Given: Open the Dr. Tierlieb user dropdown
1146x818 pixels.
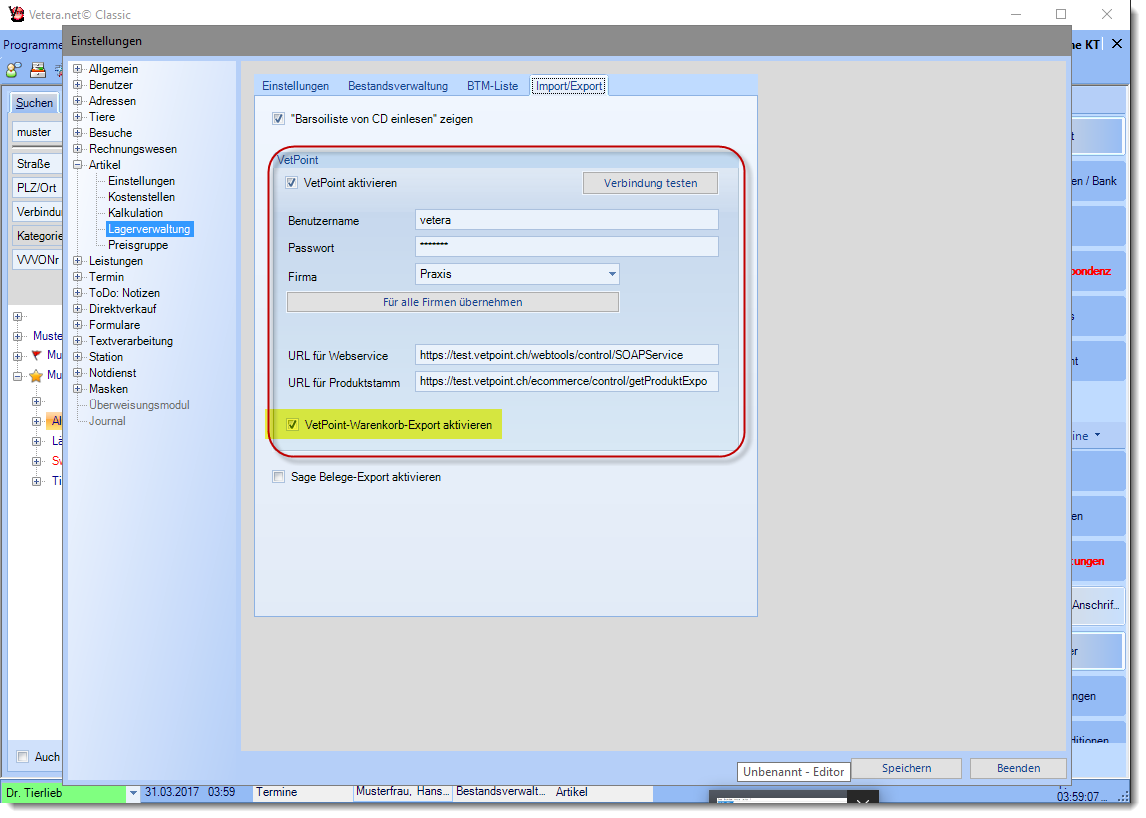Looking at the screenshot, I should (x=133, y=793).
